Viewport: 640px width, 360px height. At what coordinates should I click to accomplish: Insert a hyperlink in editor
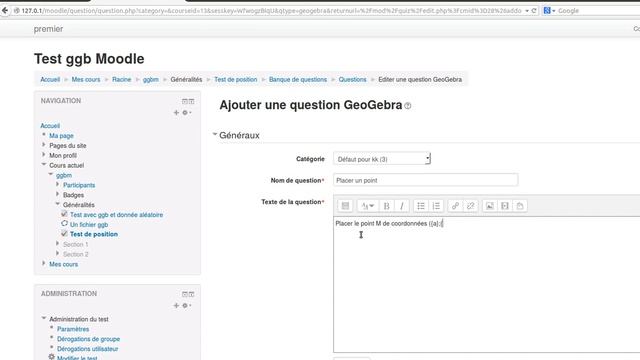tap(455, 206)
